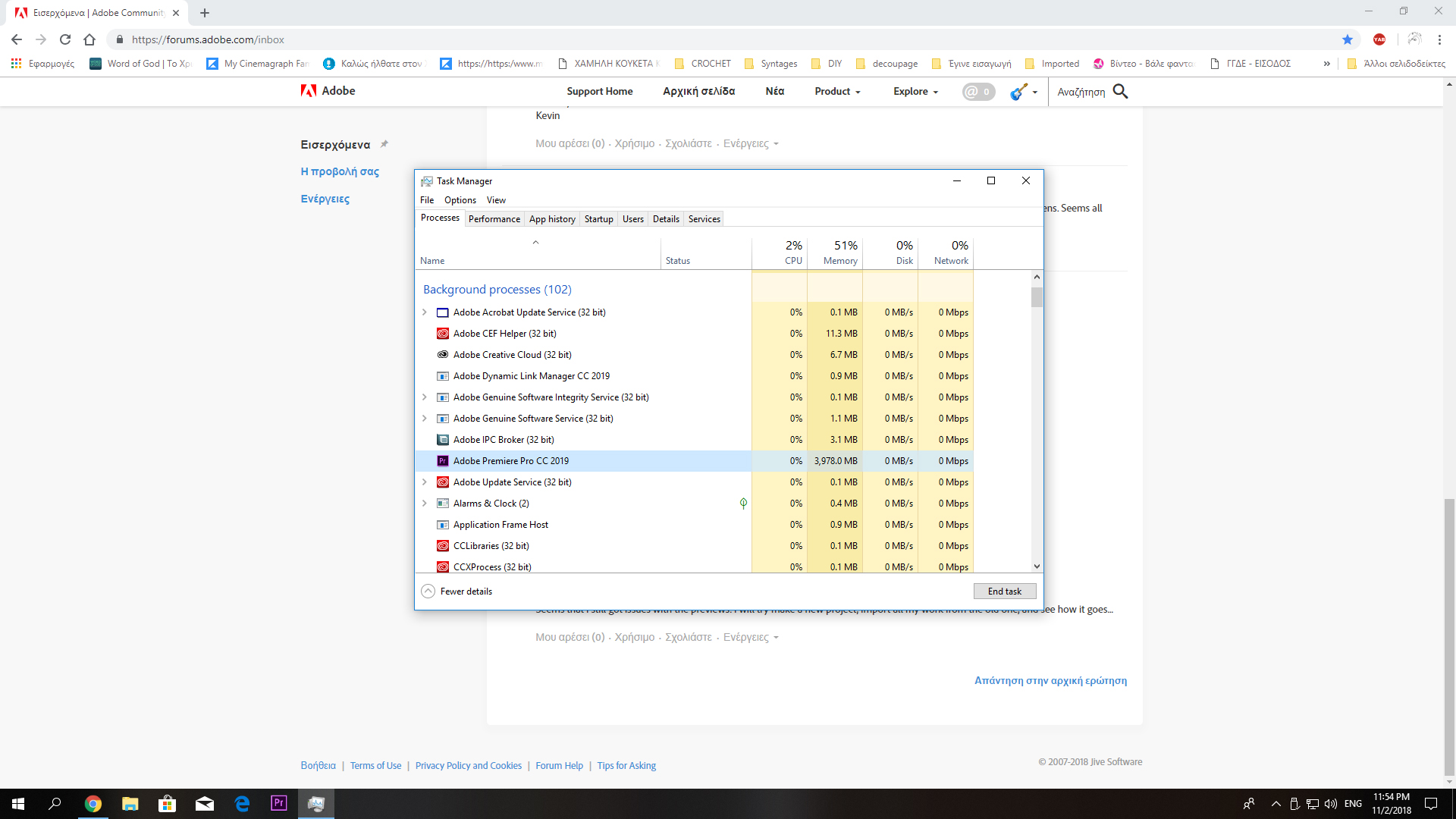Click the Adobe Creative Cloud process icon
This screenshot has height=819, width=1456.
(x=443, y=355)
